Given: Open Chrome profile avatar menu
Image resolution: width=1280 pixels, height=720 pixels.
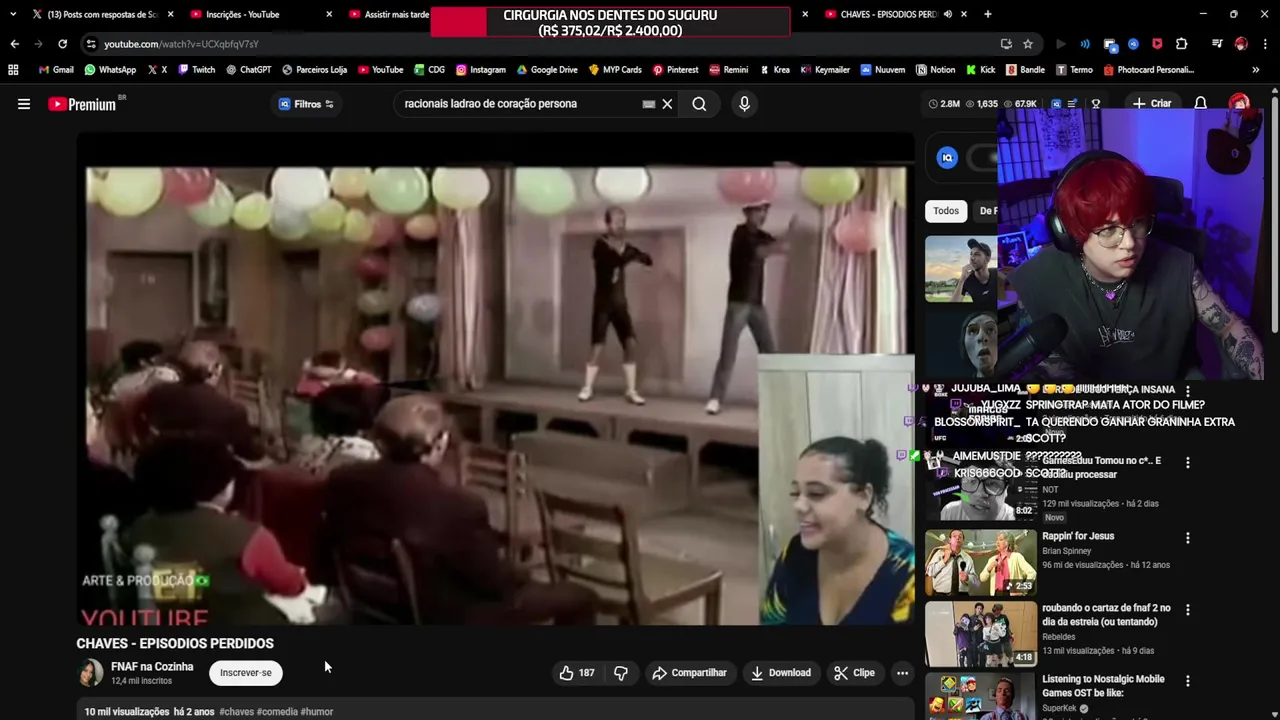Looking at the screenshot, I should 1241,44.
